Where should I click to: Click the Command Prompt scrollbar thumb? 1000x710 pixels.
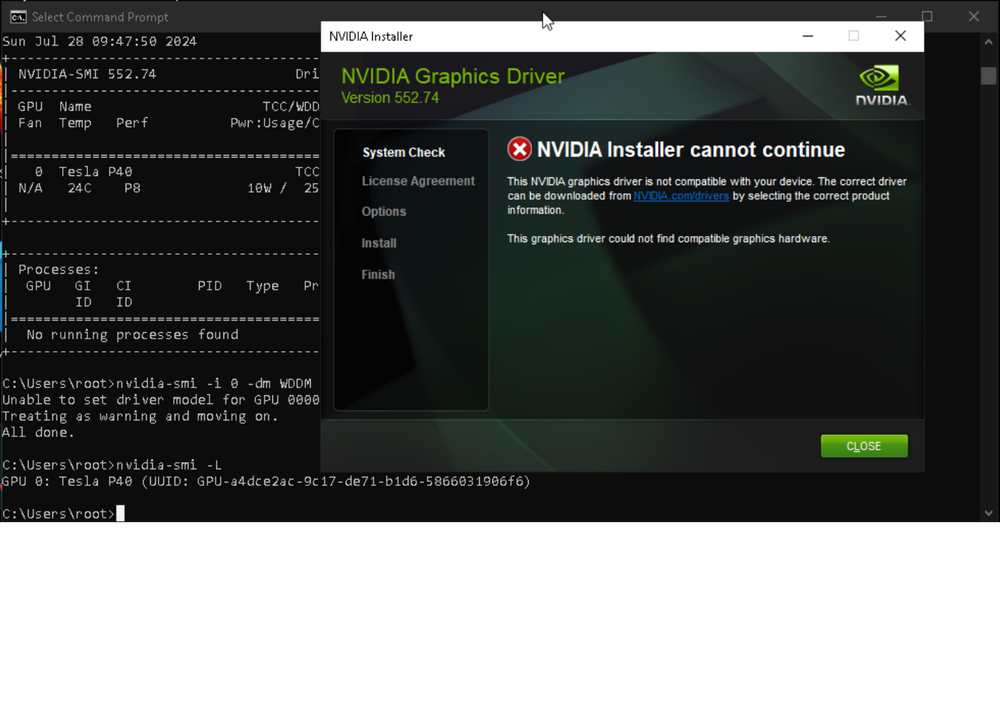pos(989,75)
